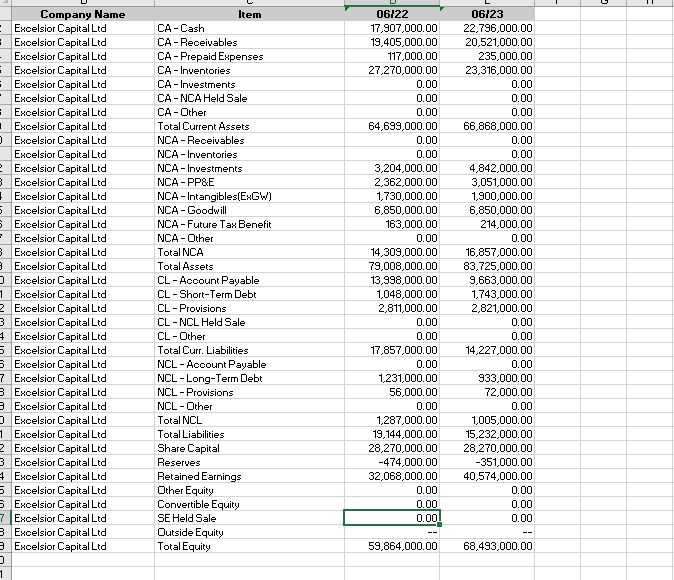Select the Total Assets item cell
Screen dimensions: 674x580
click(x=249, y=266)
